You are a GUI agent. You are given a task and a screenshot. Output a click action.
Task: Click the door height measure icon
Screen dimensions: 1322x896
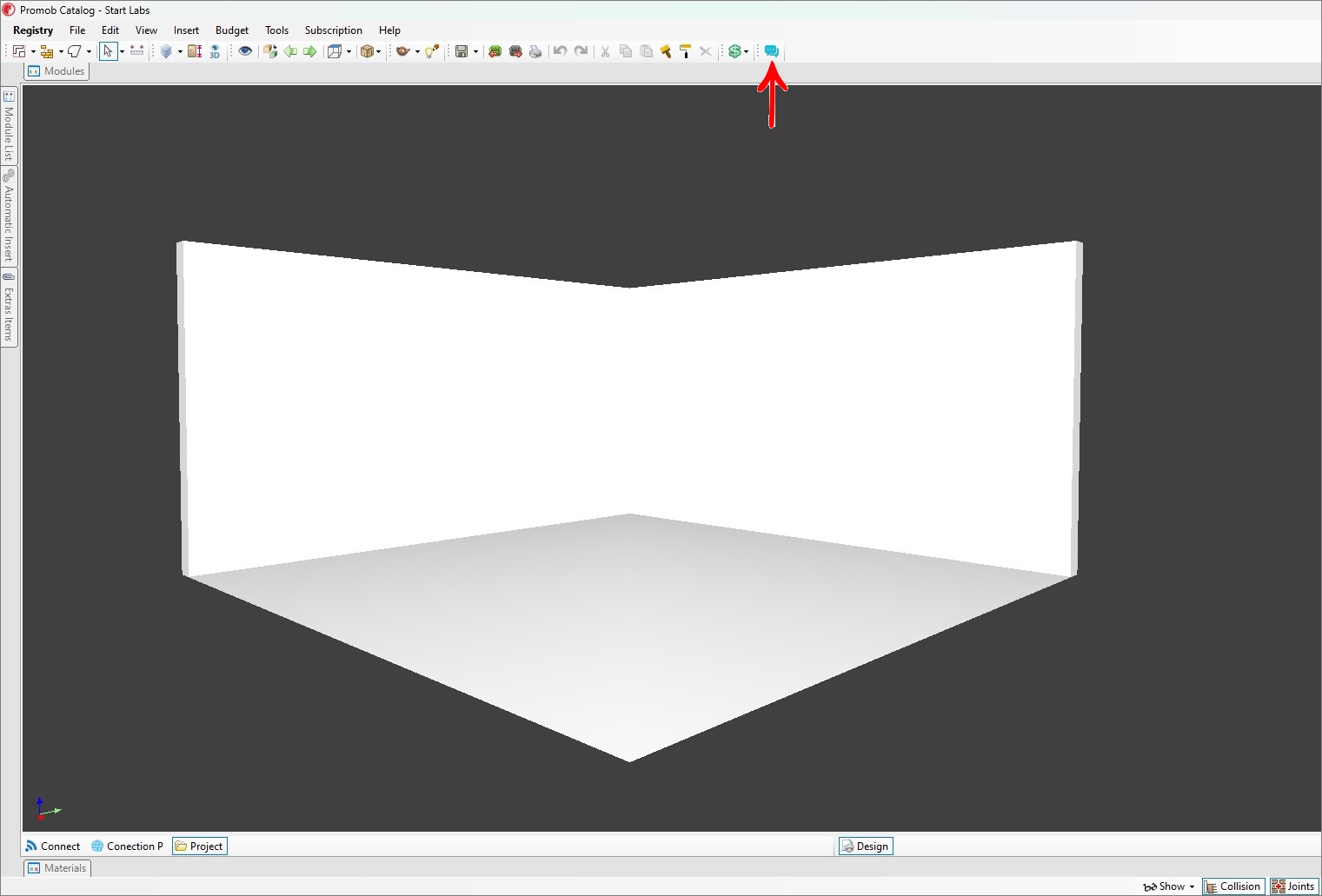click(x=195, y=51)
